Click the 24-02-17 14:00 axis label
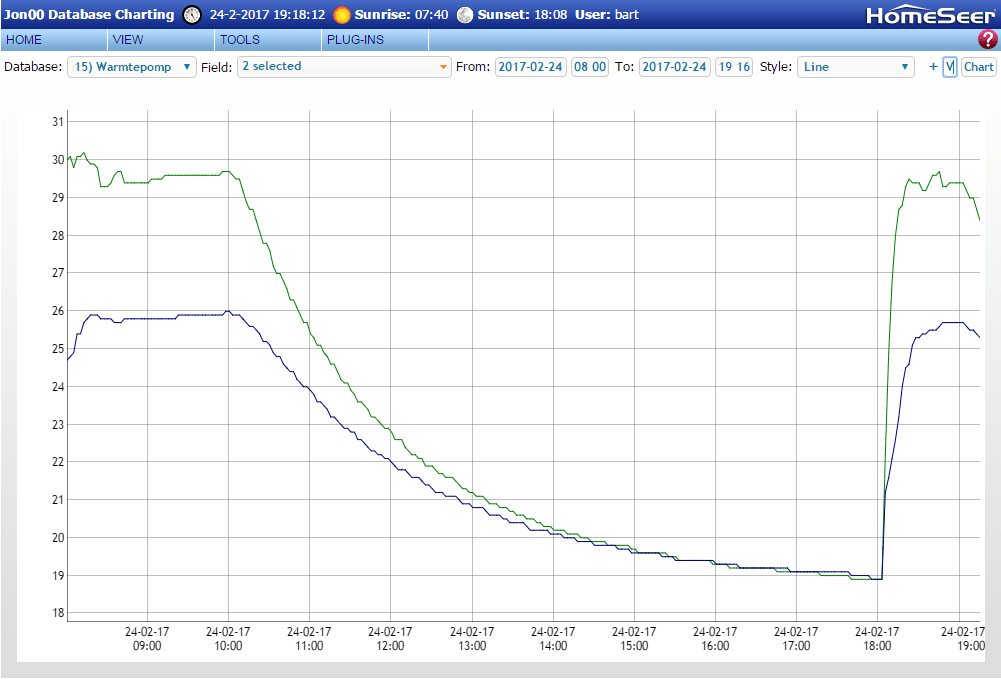 (x=553, y=638)
